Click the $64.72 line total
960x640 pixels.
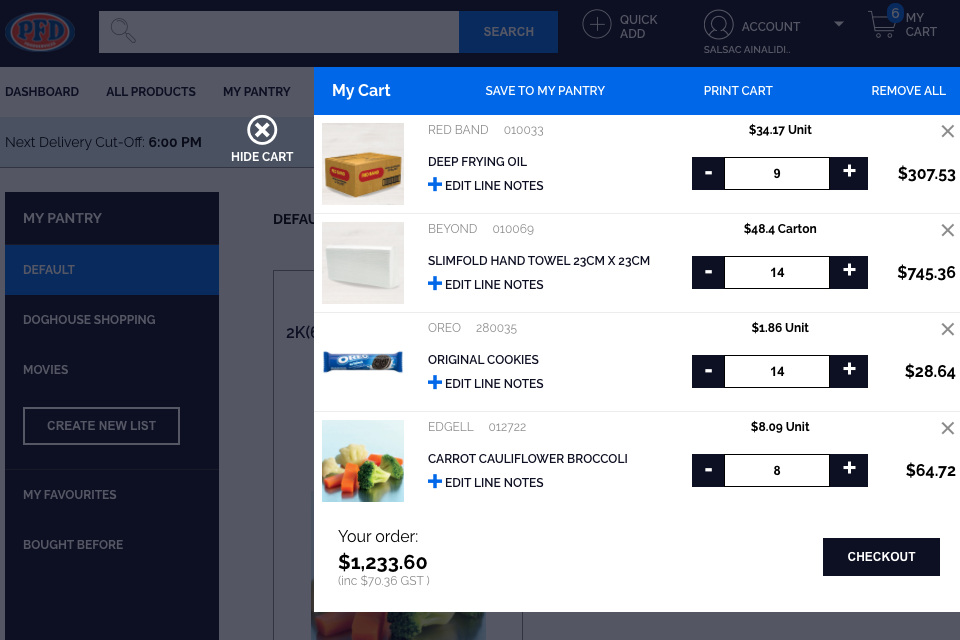coord(931,470)
